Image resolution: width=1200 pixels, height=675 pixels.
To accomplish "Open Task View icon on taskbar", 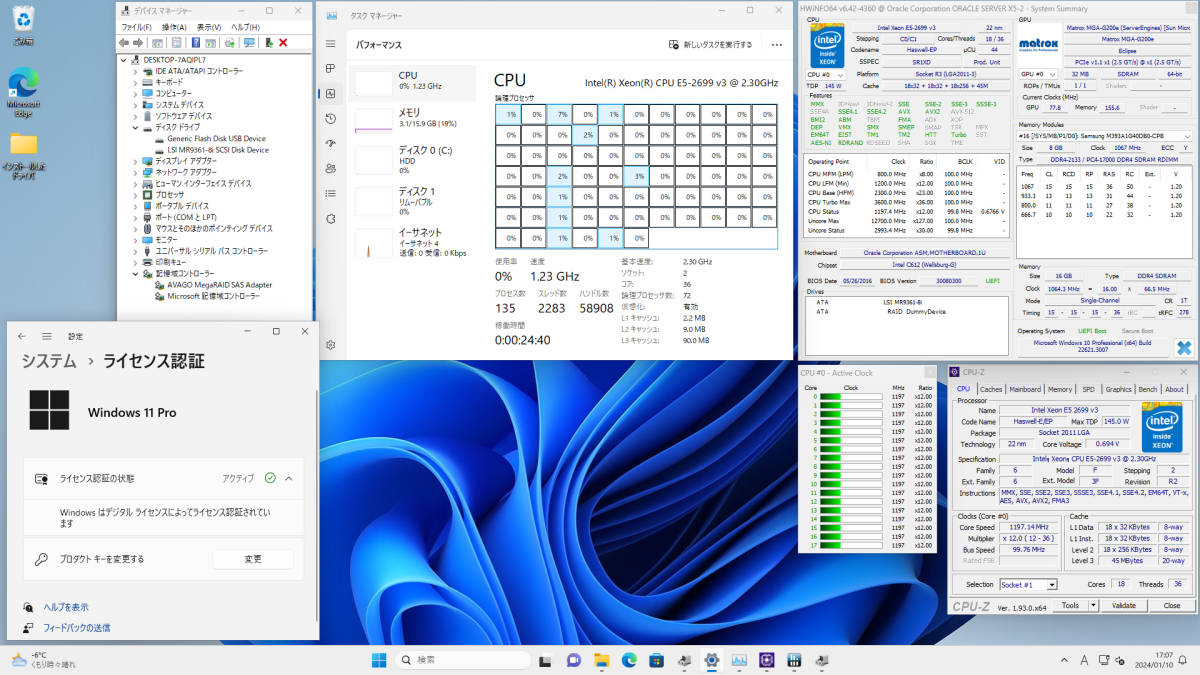I will (x=546, y=660).
